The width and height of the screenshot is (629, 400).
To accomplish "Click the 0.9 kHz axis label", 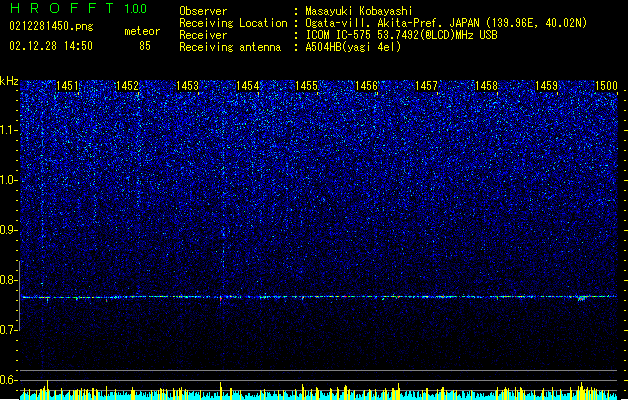I will click(x=8, y=230).
